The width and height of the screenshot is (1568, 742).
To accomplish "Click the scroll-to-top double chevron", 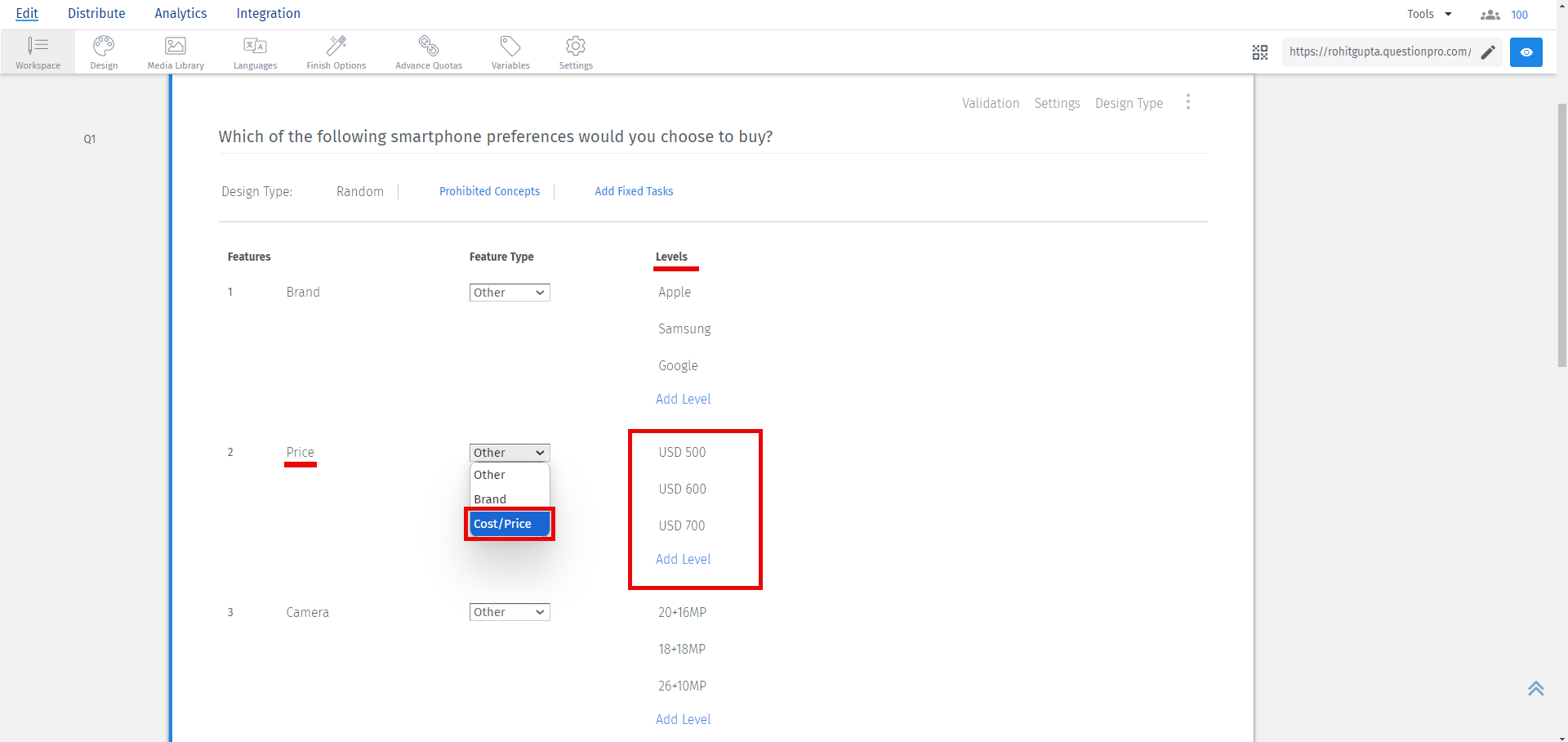I will [1536, 688].
